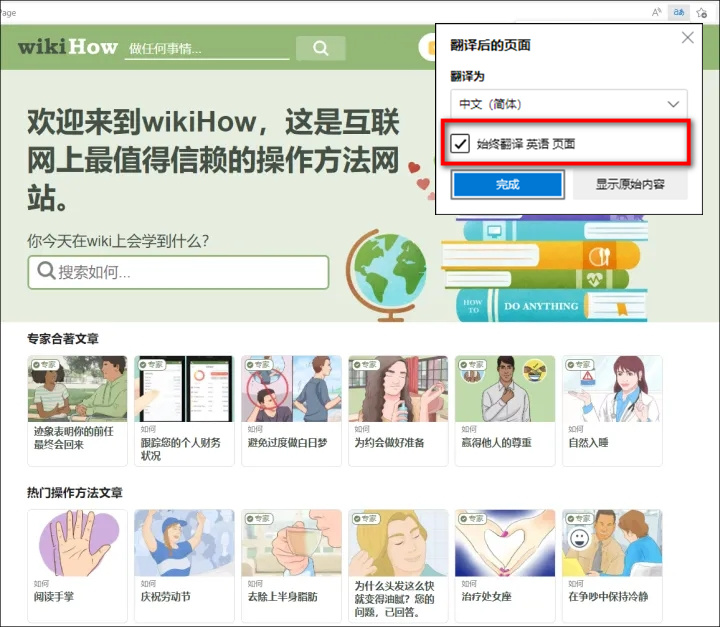Open the Read Aloud icon in address bar

(657, 12)
